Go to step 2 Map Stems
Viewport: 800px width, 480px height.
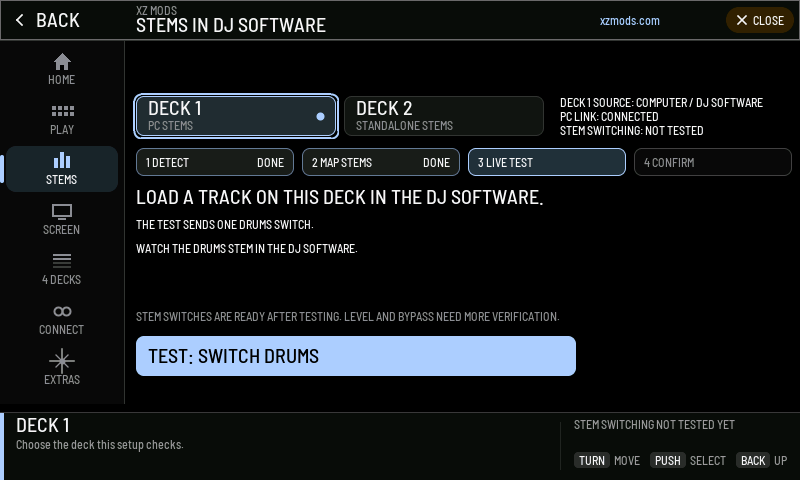point(381,162)
